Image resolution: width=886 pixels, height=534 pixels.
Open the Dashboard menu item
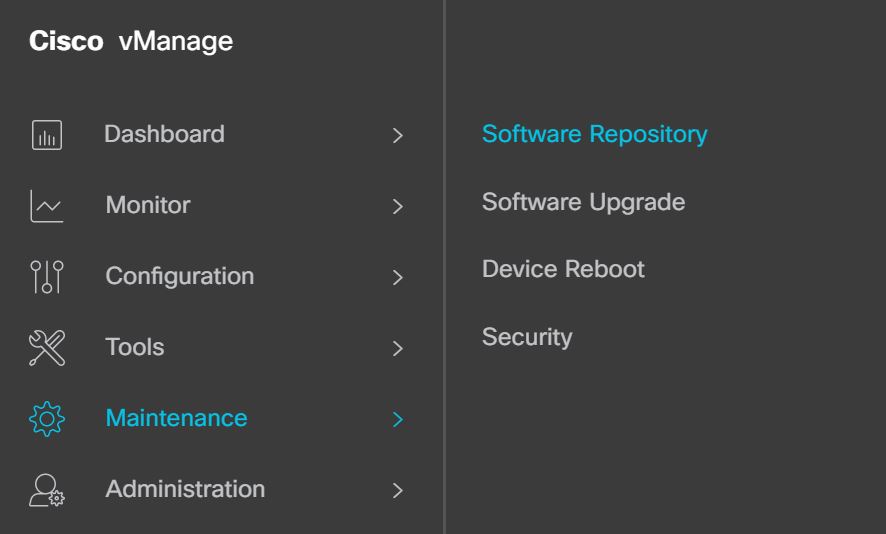tap(164, 134)
